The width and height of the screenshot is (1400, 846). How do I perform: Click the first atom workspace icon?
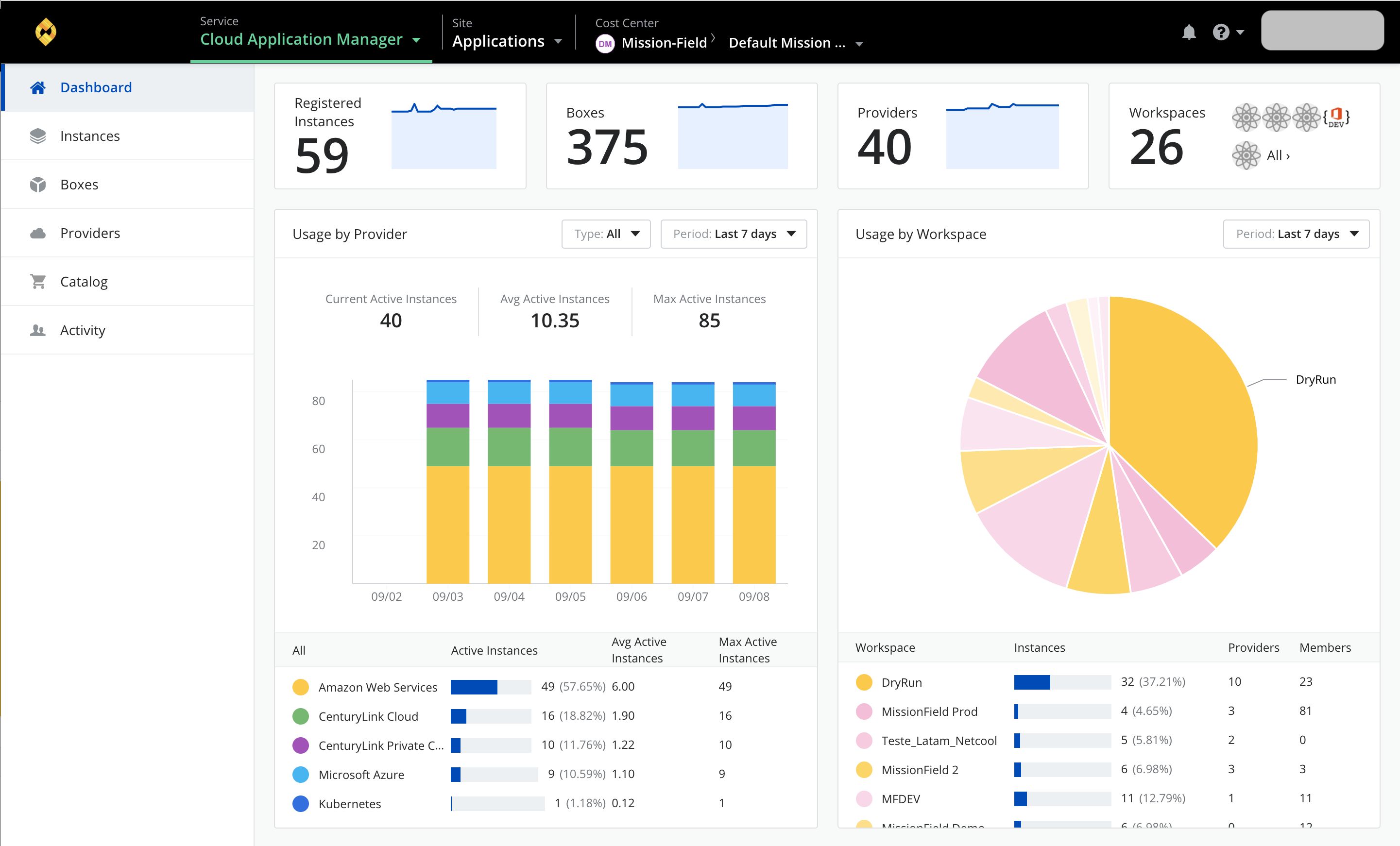[1246, 117]
